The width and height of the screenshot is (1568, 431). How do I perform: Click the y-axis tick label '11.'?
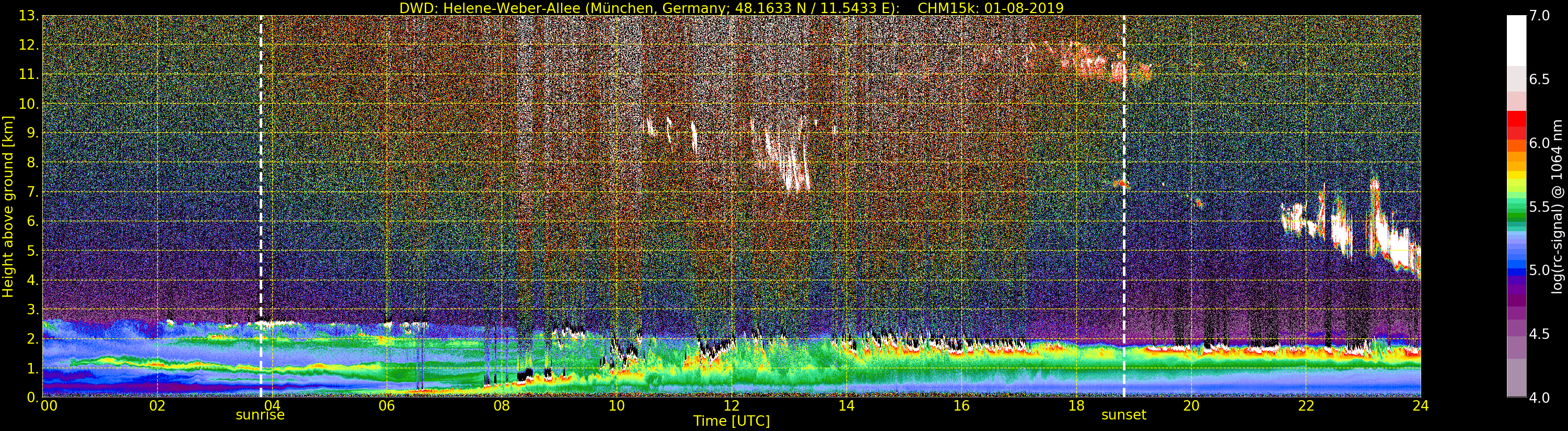pos(29,74)
